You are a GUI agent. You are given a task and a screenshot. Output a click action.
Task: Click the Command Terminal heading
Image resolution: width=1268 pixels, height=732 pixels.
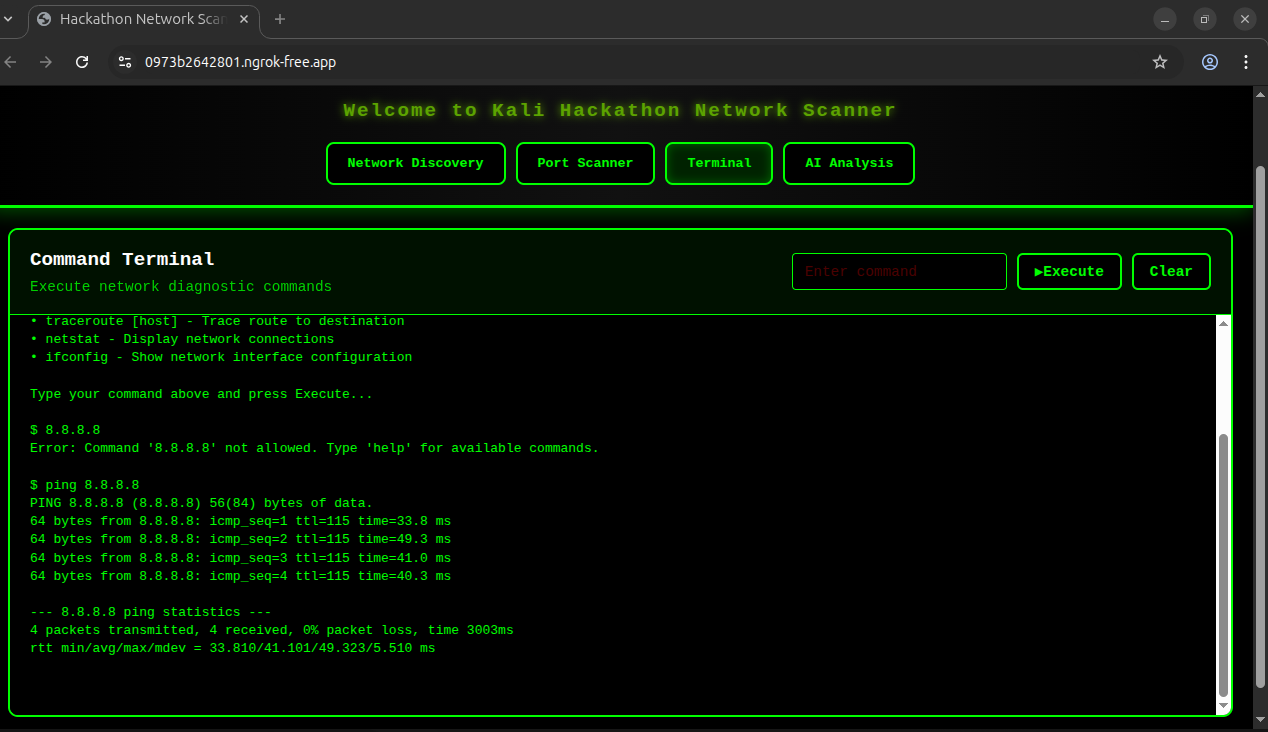click(122, 259)
